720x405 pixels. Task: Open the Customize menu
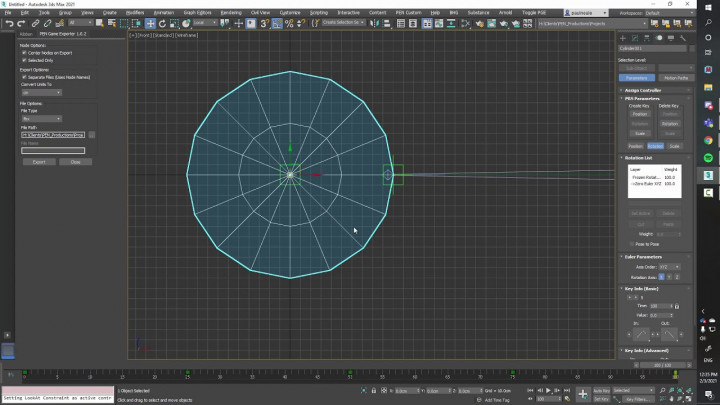point(290,13)
